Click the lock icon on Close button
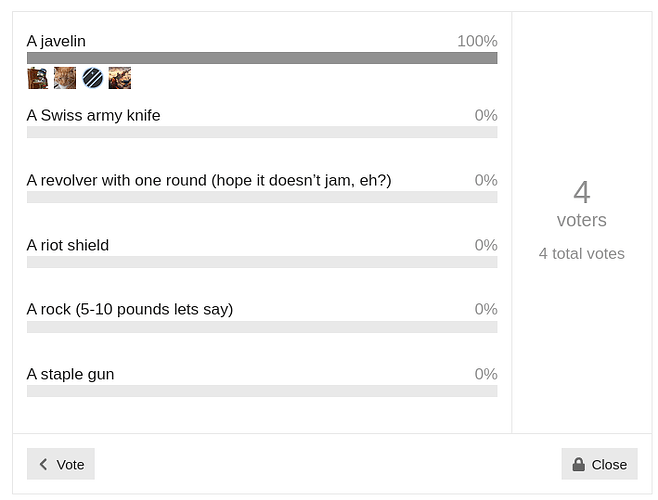This screenshot has width=658, height=500. pyautogui.click(x=578, y=464)
